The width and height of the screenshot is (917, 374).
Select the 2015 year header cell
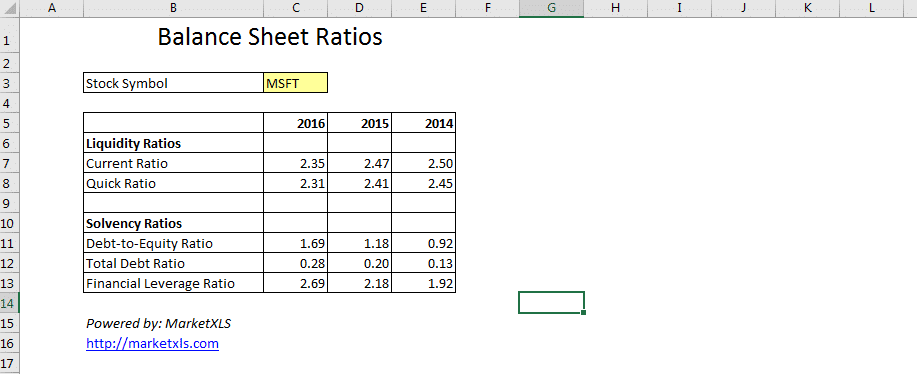point(360,123)
